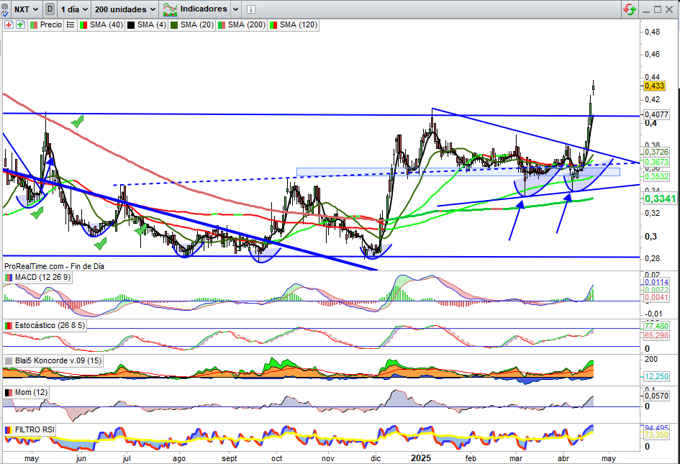Click the Estocástico red-green icon
Screen dimensions: 680x464
9,325
